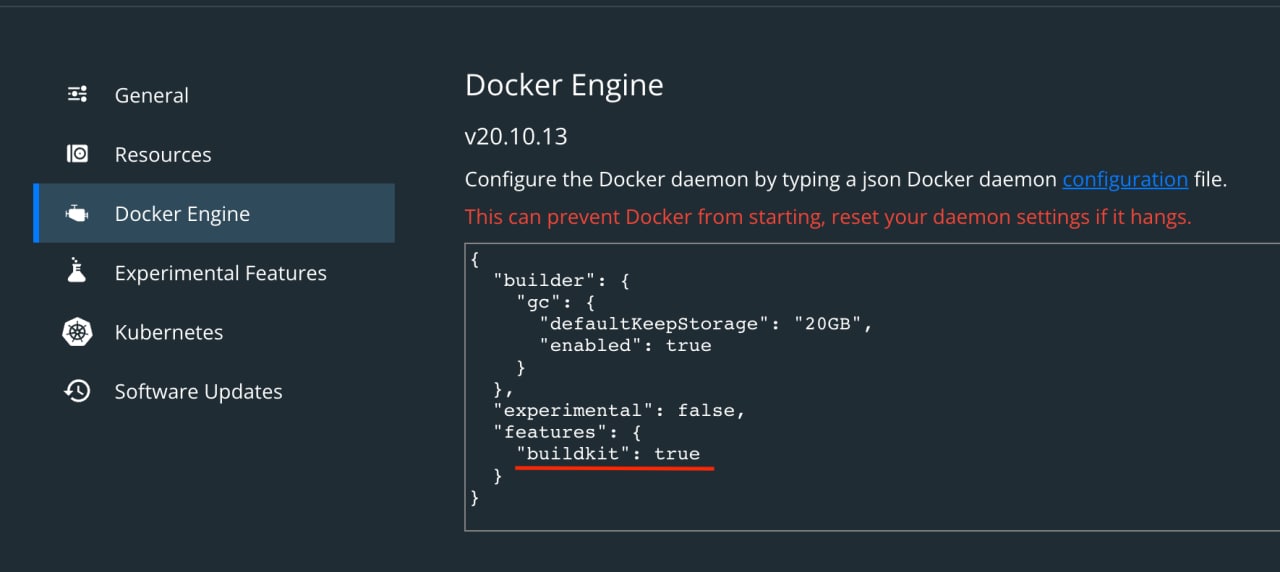
Task: Go to the Experimental Features label
Action: click(x=220, y=273)
